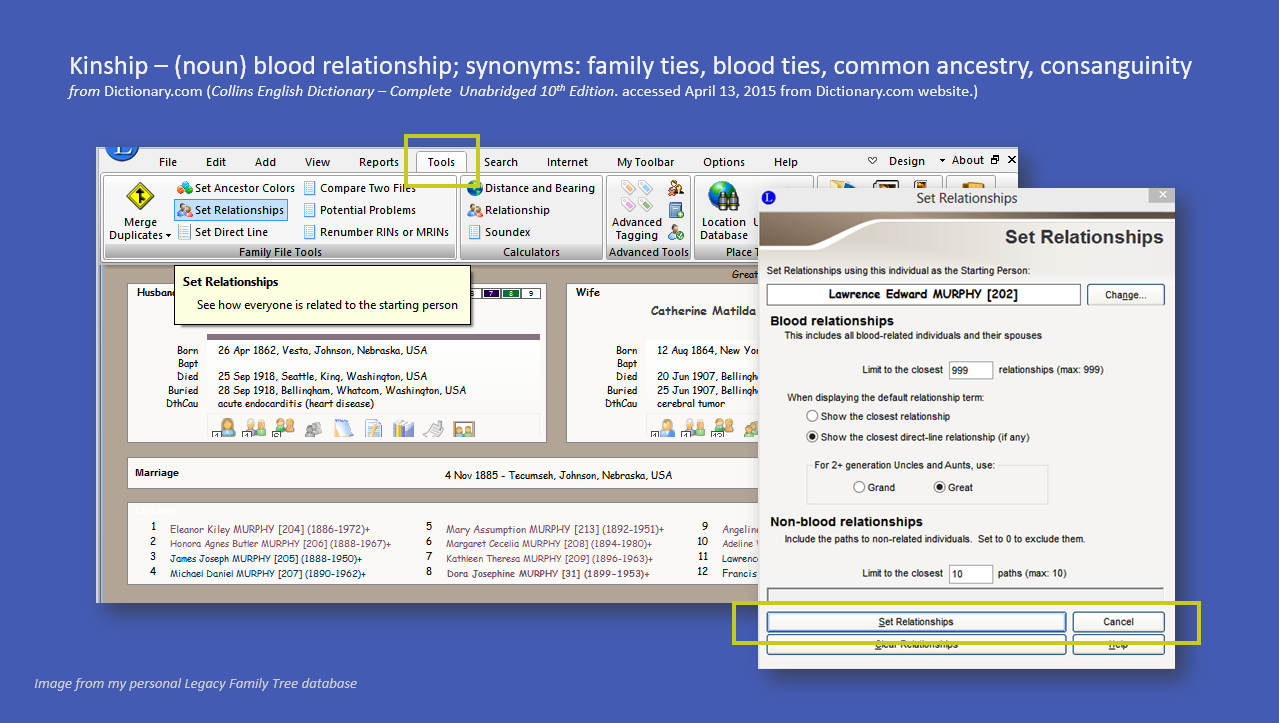Open the Options tab

coord(724,162)
